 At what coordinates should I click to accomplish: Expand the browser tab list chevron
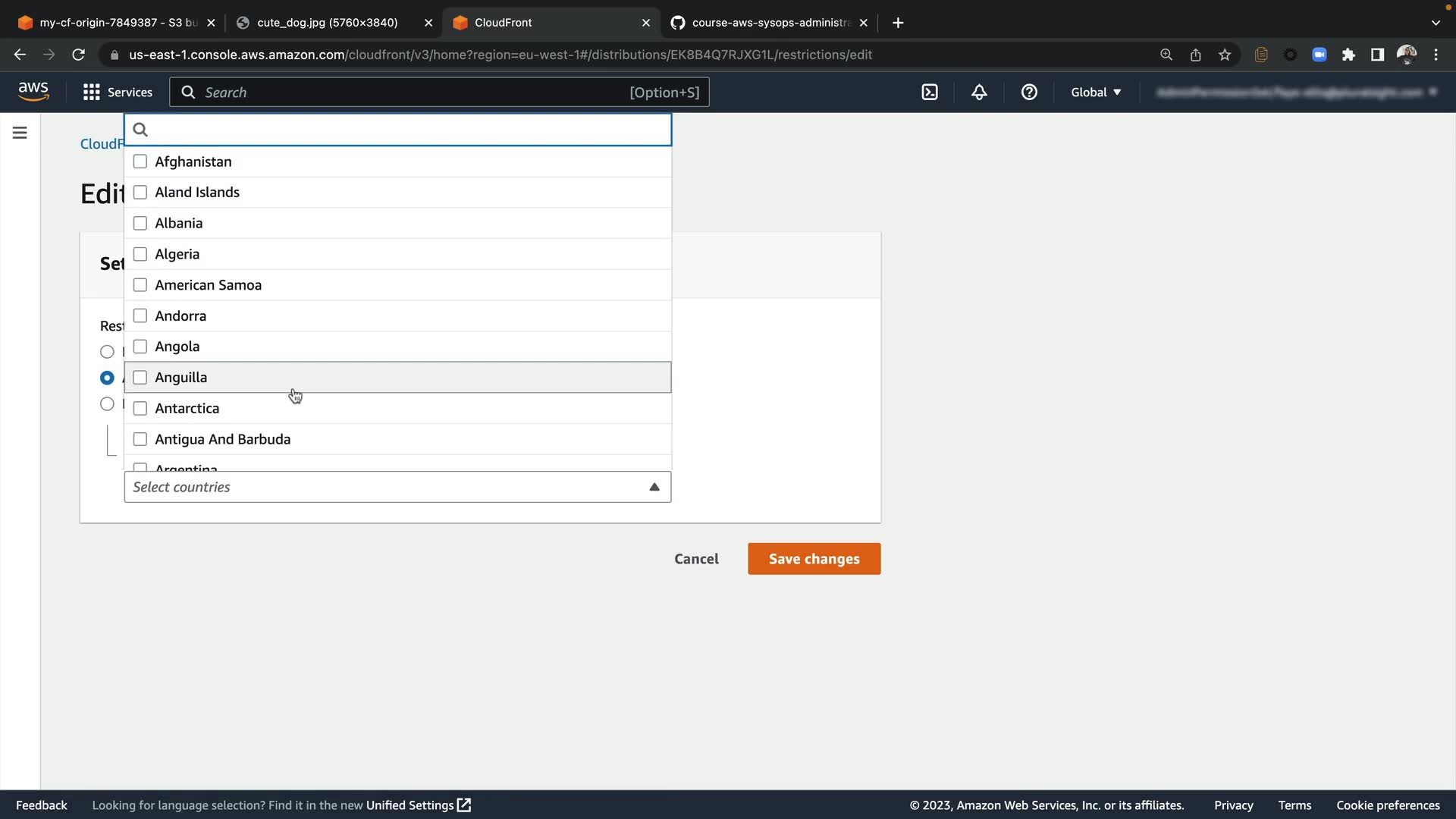point(1436,23)
